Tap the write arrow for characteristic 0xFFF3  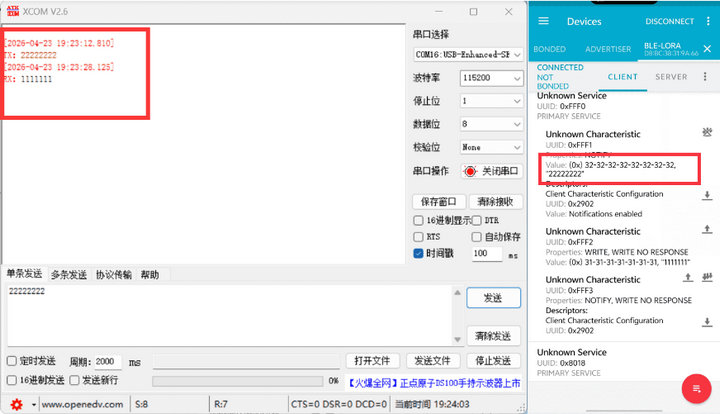(x=687, y=277)
